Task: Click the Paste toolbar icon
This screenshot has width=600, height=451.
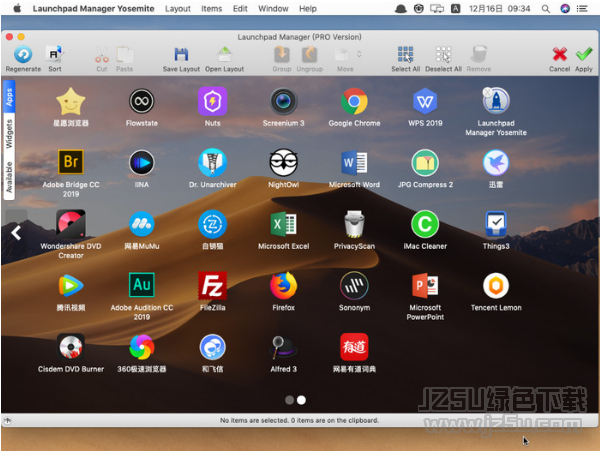Action: [x=124, y=55]
